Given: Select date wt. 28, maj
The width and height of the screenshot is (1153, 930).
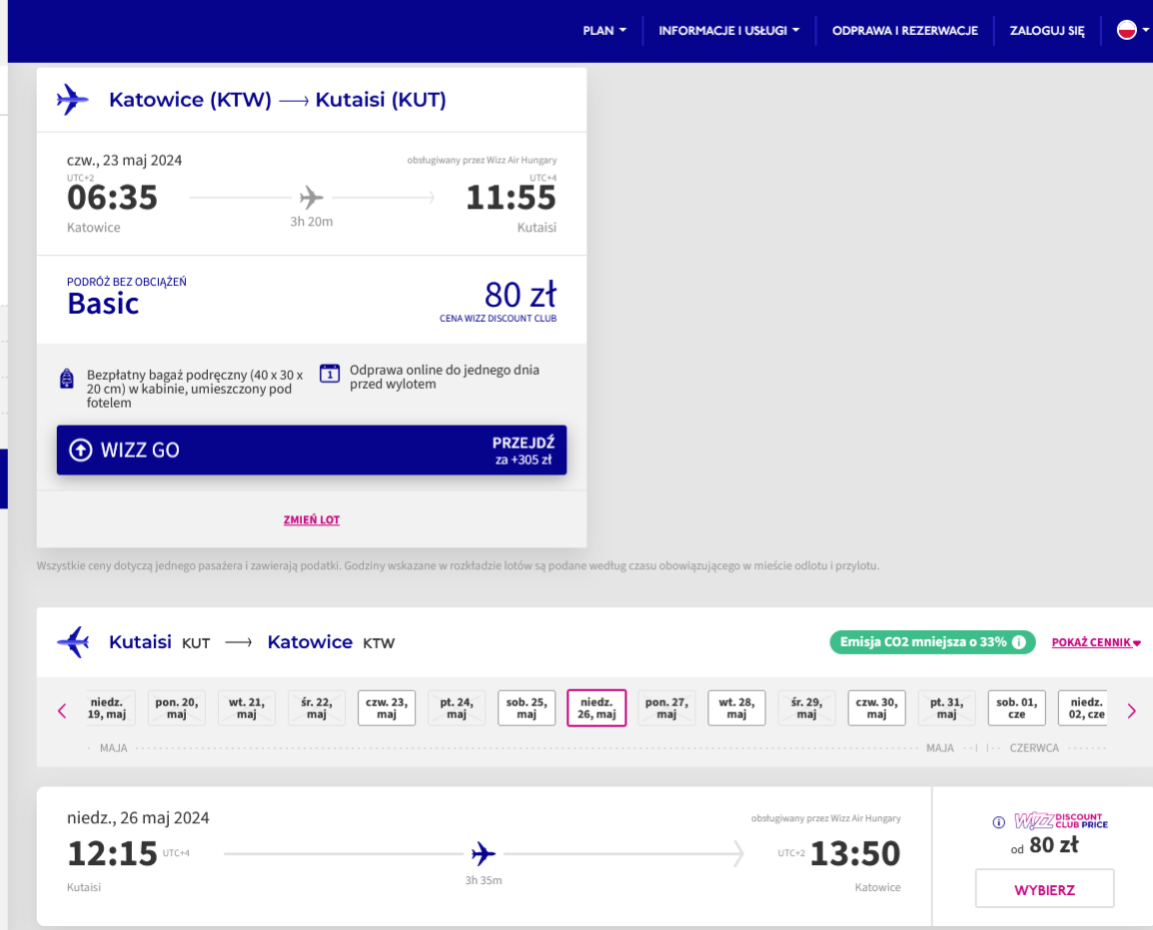Looking at the screenshot, I should pos(737,708).
